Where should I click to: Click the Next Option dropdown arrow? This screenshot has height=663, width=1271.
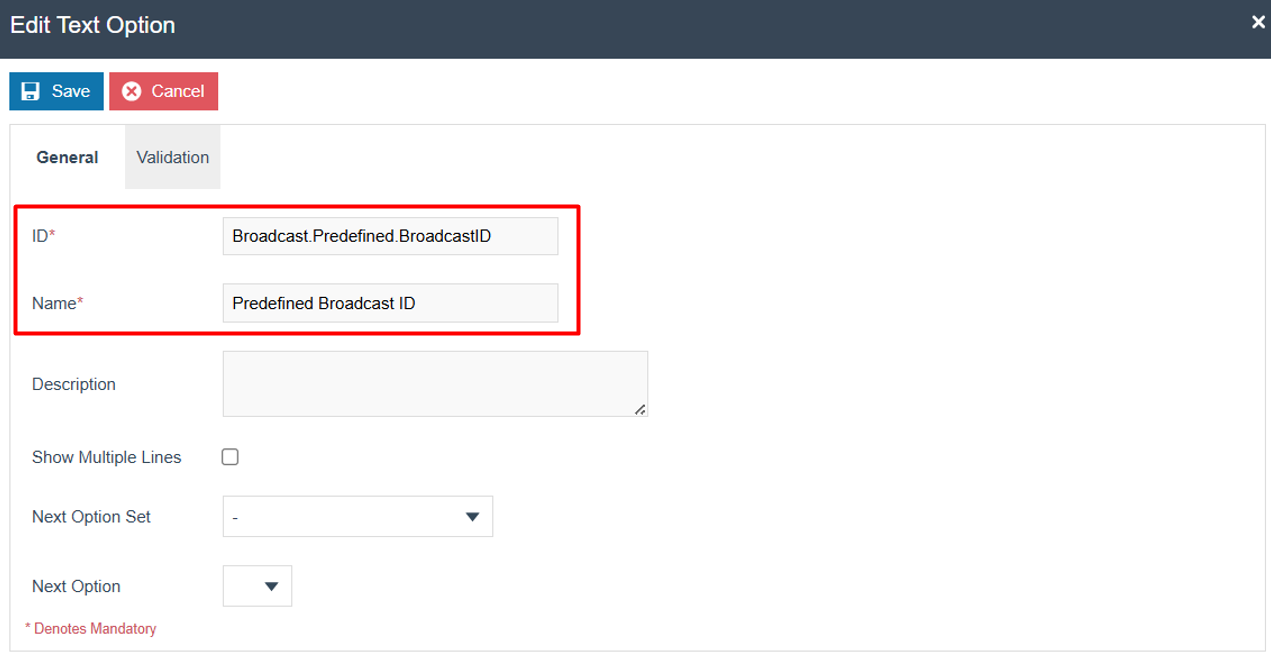[x=271, y=586]
